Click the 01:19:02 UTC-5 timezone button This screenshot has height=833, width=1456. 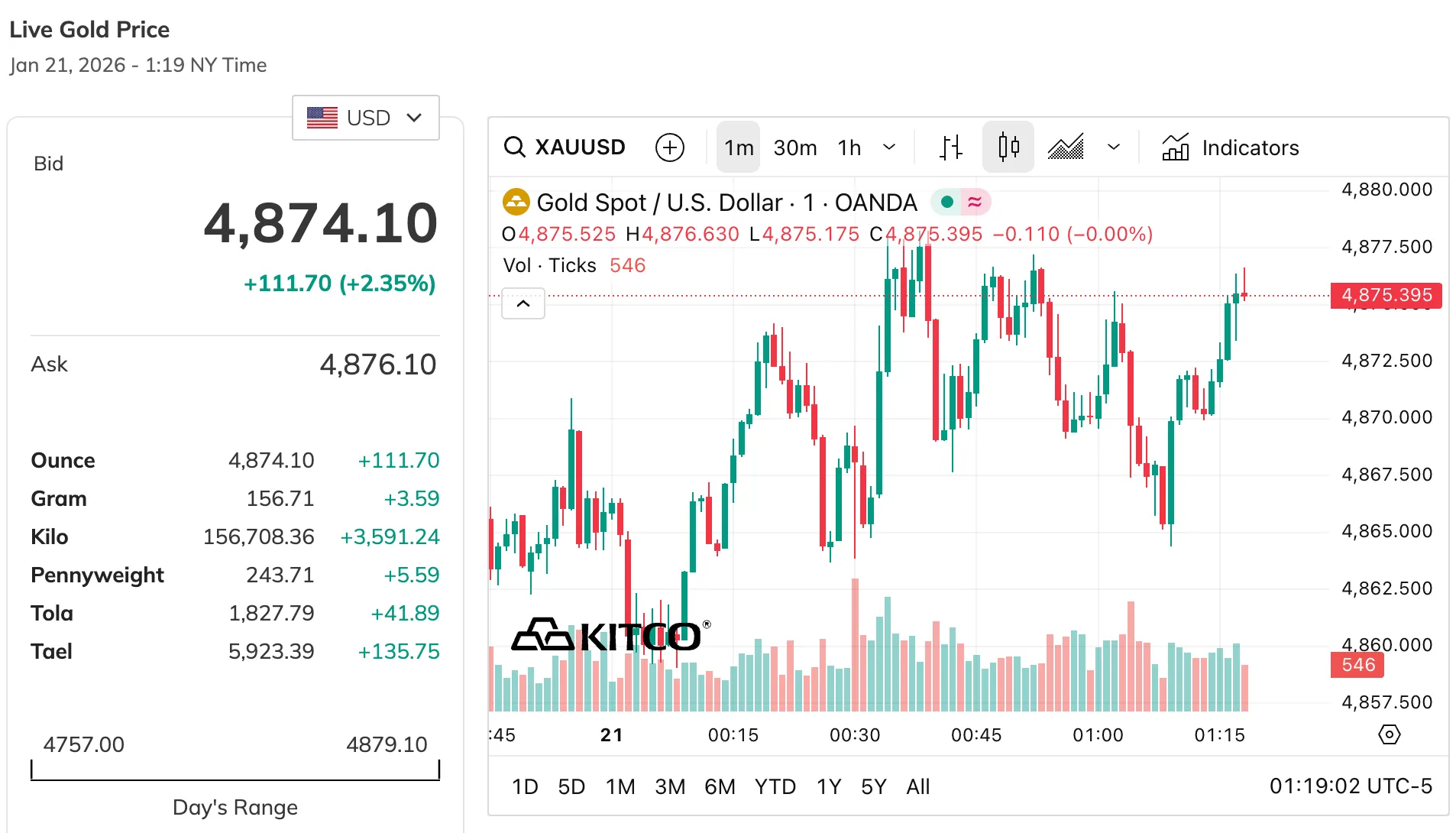click(x=1351, y=786)
